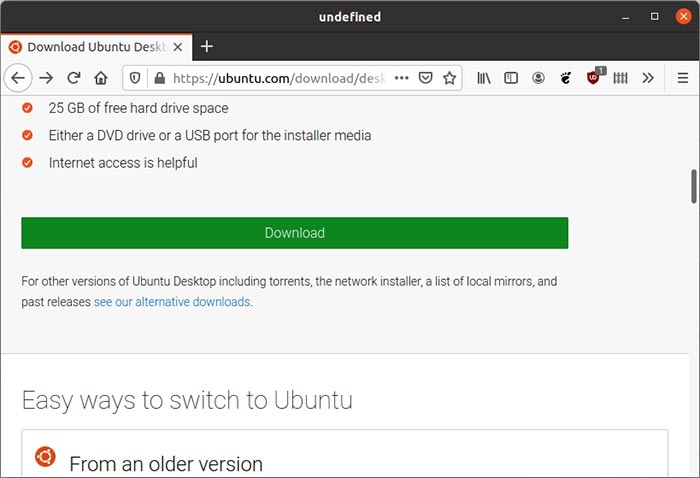The width and height of the screenshot is (700, 478).
Task: Open uBlock Origin extension popup
Action: [594, 77]
